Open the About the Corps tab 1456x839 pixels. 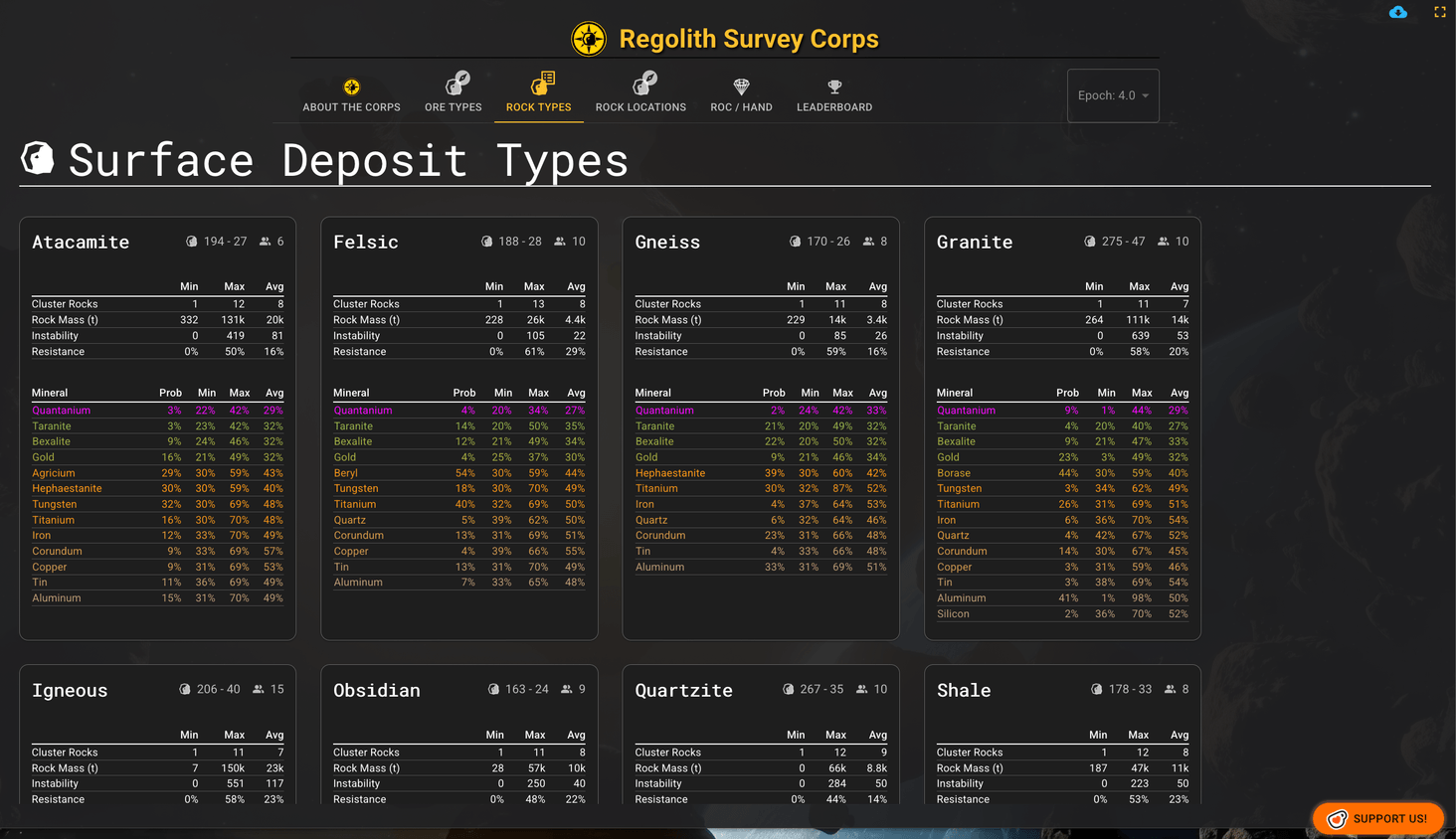pyautogui.click(x=351, y=93)
